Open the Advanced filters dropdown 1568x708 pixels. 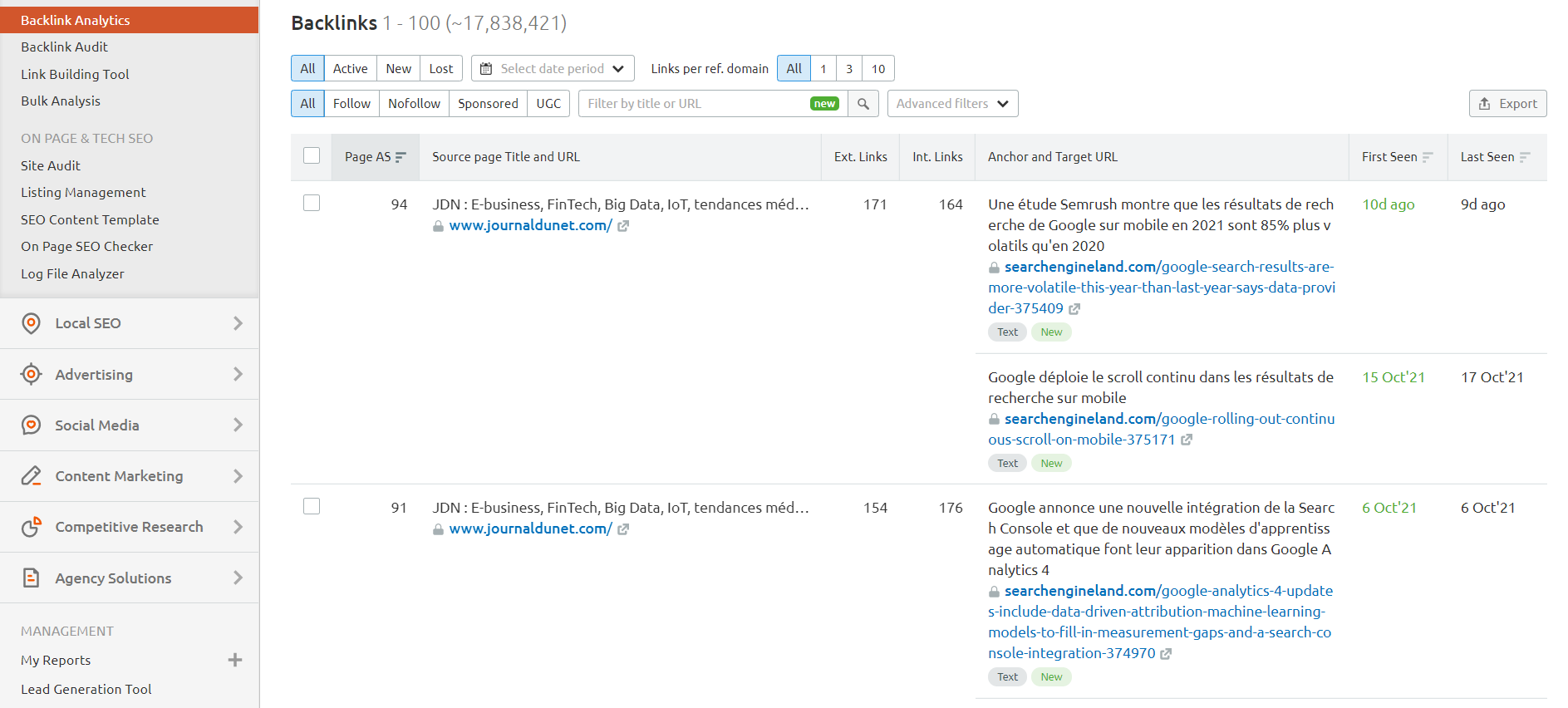[x=952, y=104]
